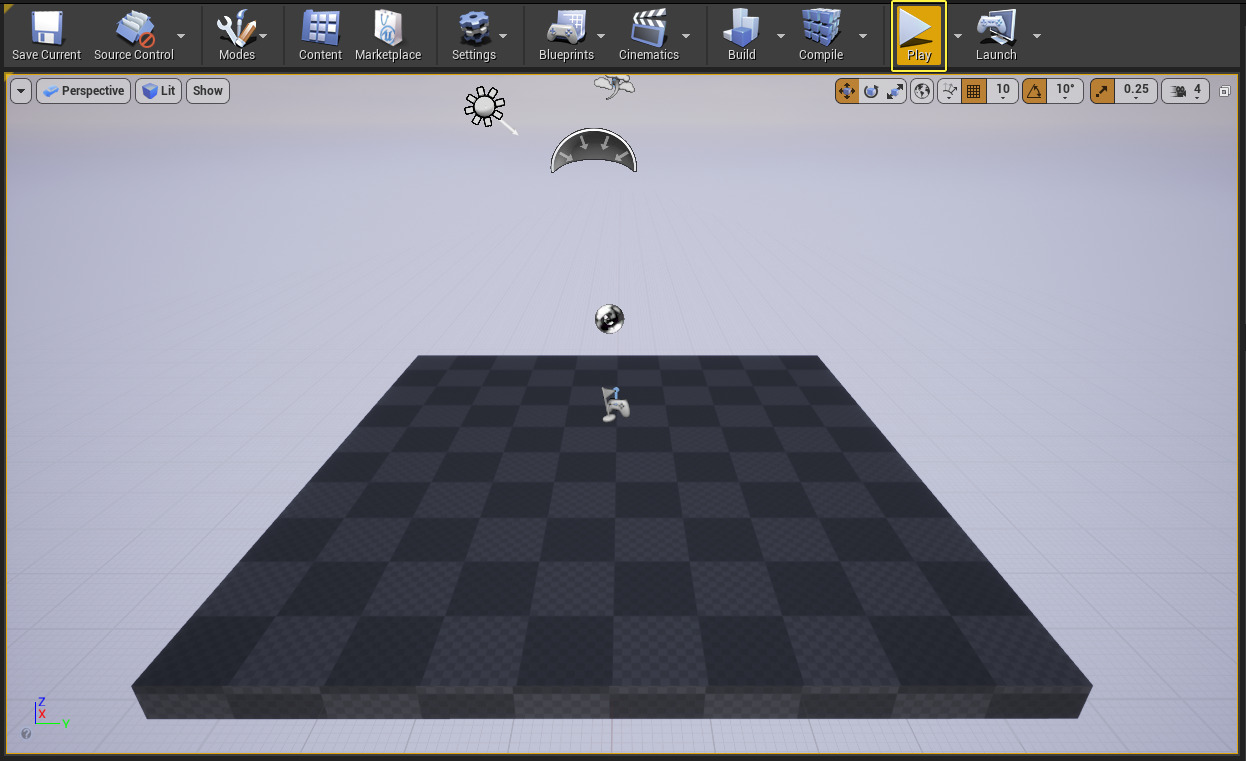The image size is (1246, 761).
Task: Adjust camera speed setting showing 4
Action: (x=1186, y=91)
